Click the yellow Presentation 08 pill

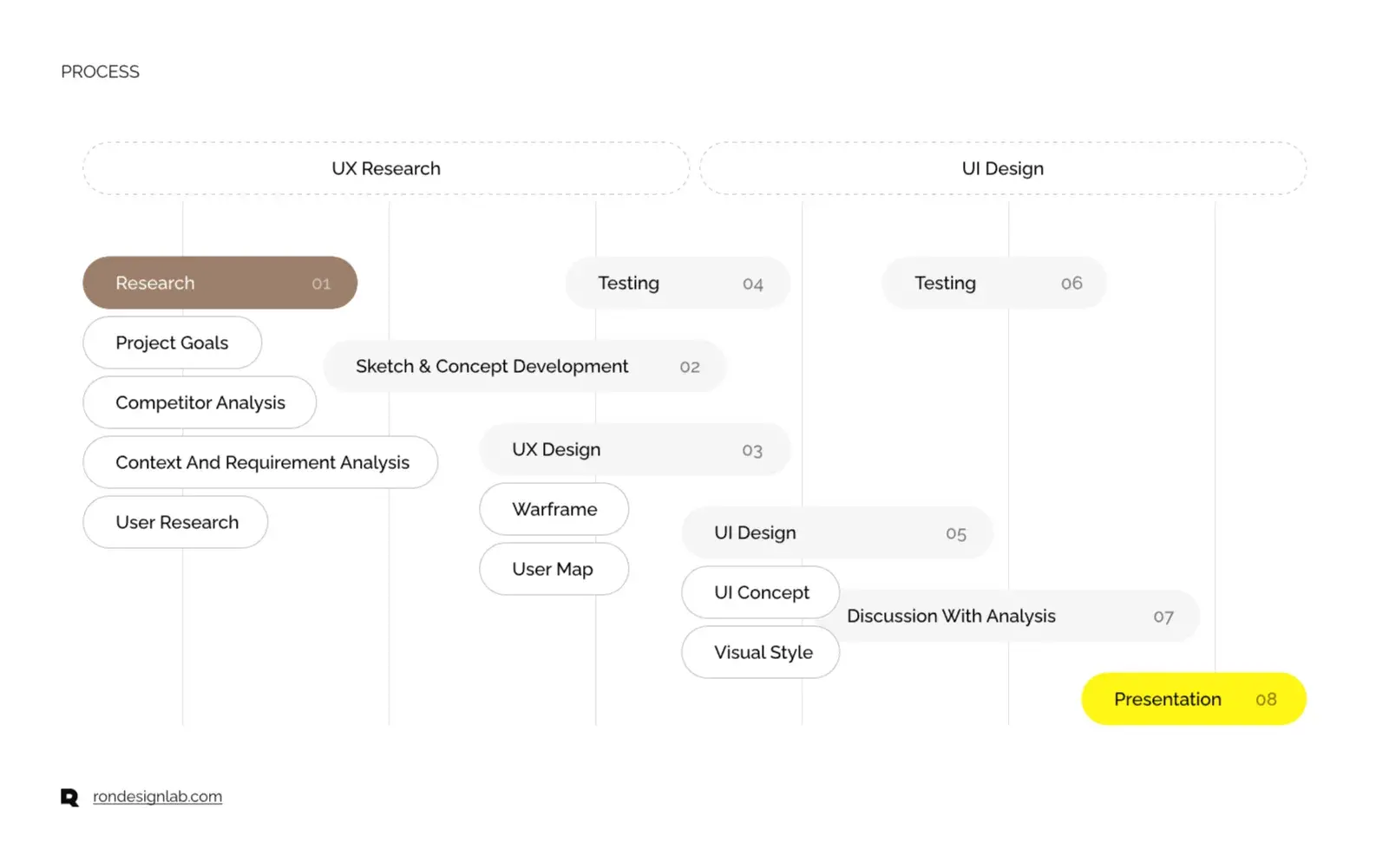(1194, 699)
